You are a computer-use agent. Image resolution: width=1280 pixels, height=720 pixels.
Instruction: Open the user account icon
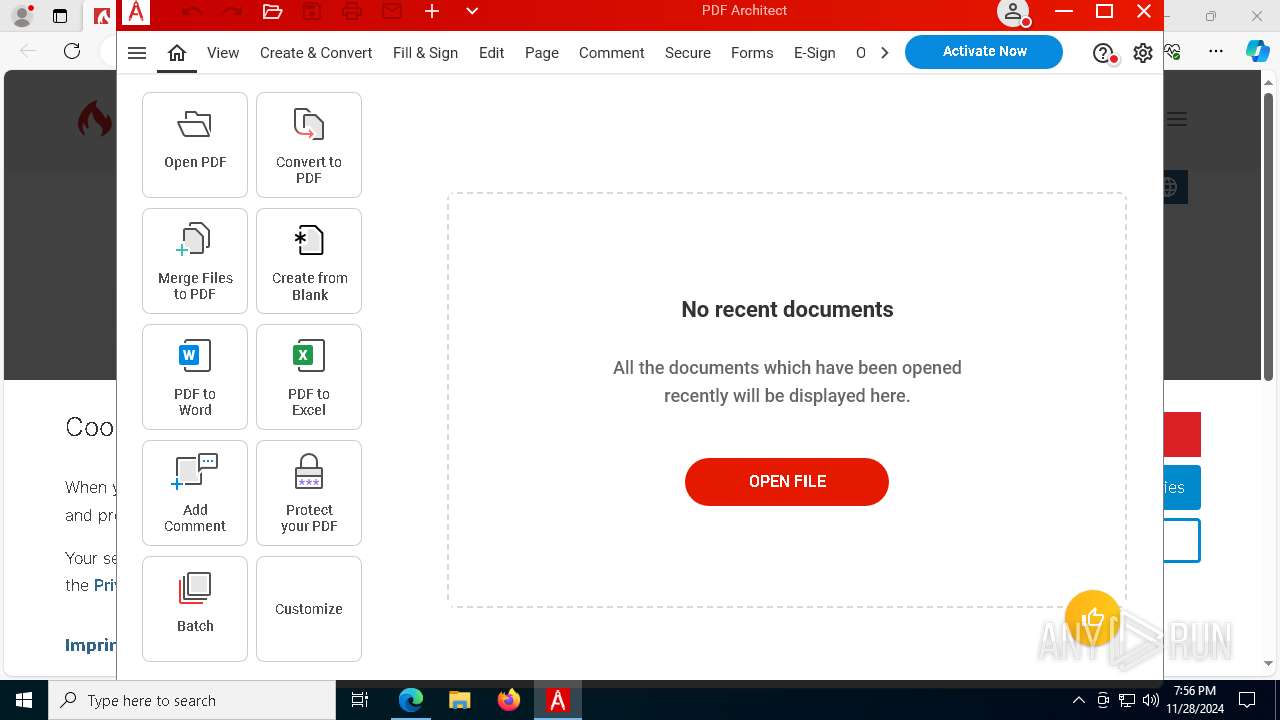click(1013, 12)
